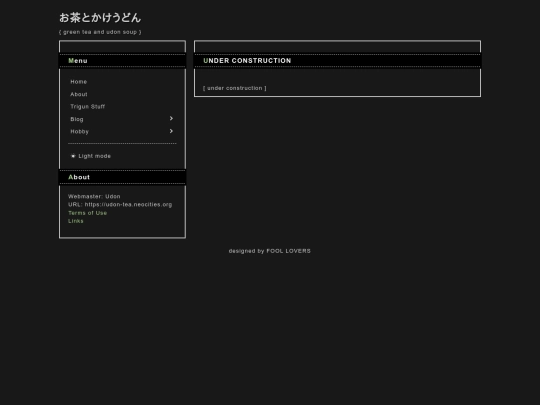
Task: Click the sun icon beside Light mode
Action: (73, 156)
